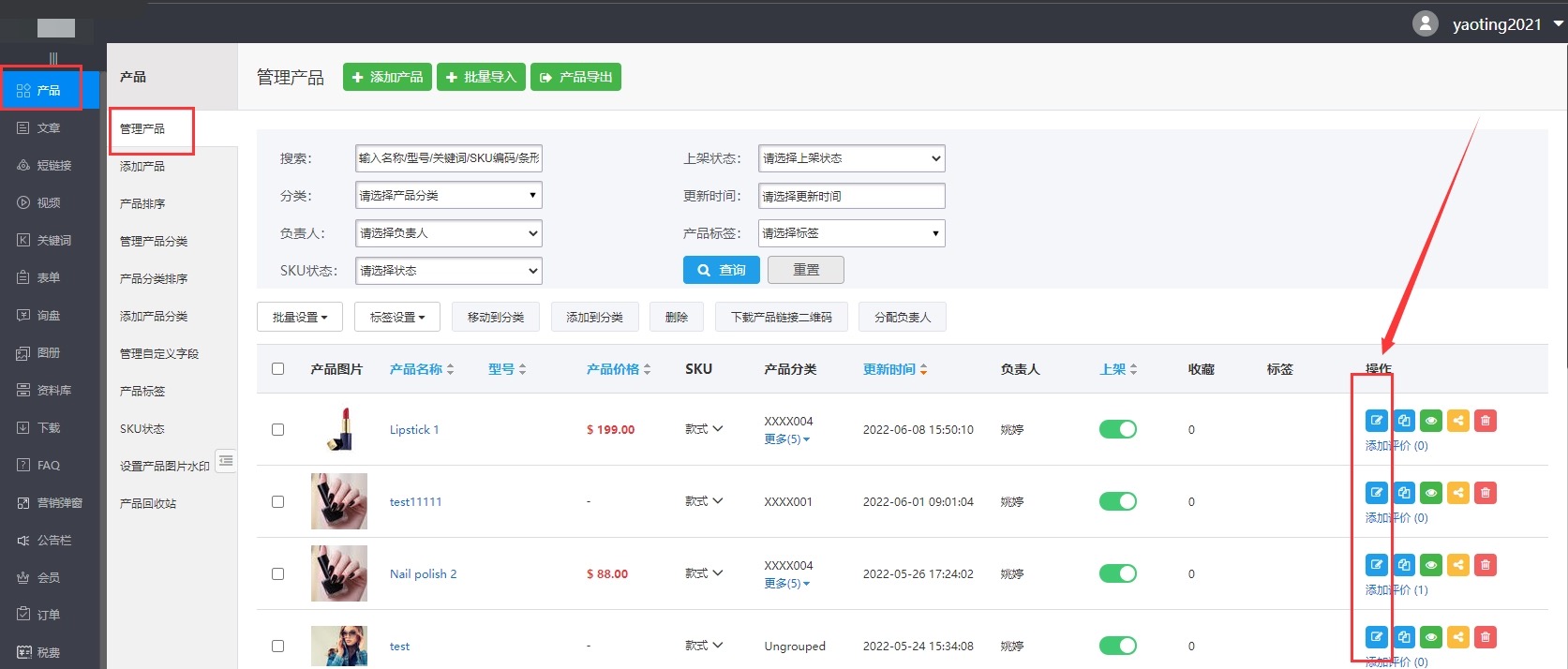The width and height of the screenshot is (1568, 669).
Task: Click the user avatar icon in top bar
Action: 1425,23
